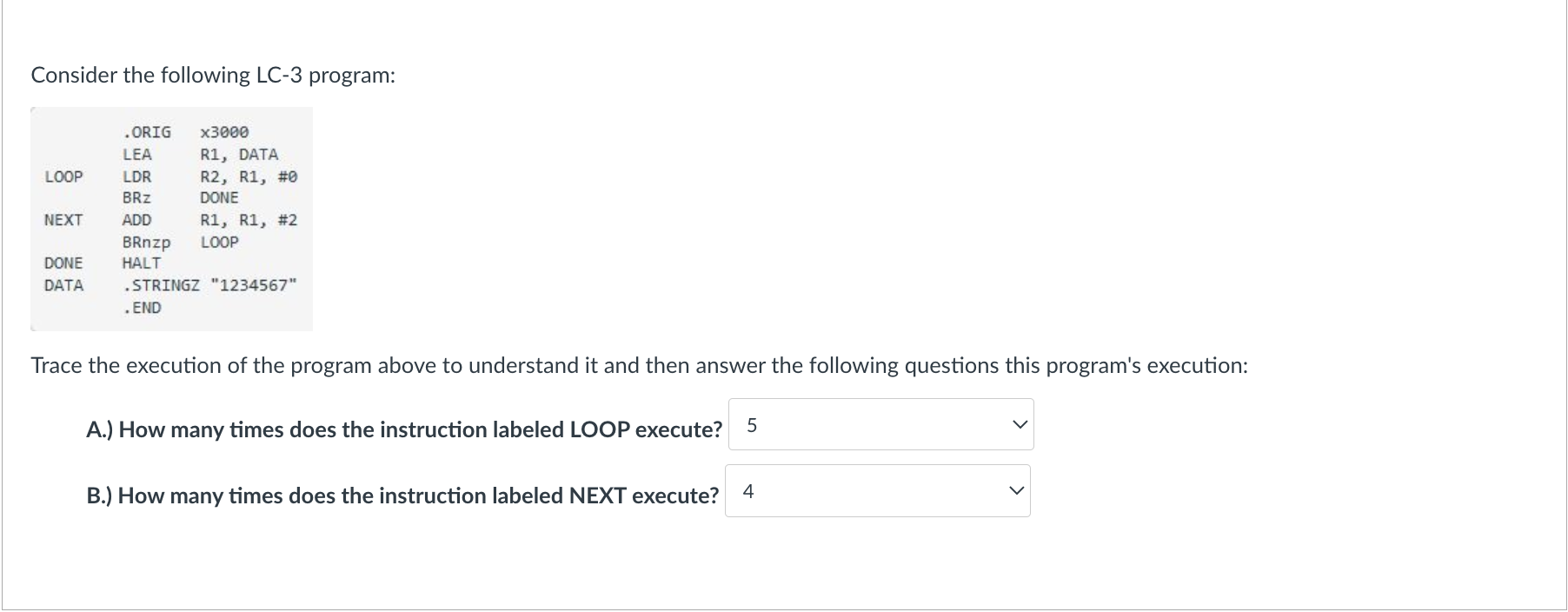Click the 'Trace the execution of the program' instruction text
Image resolution: width=1568 pixels, height=612 pixels.
[x=639, y=365]
